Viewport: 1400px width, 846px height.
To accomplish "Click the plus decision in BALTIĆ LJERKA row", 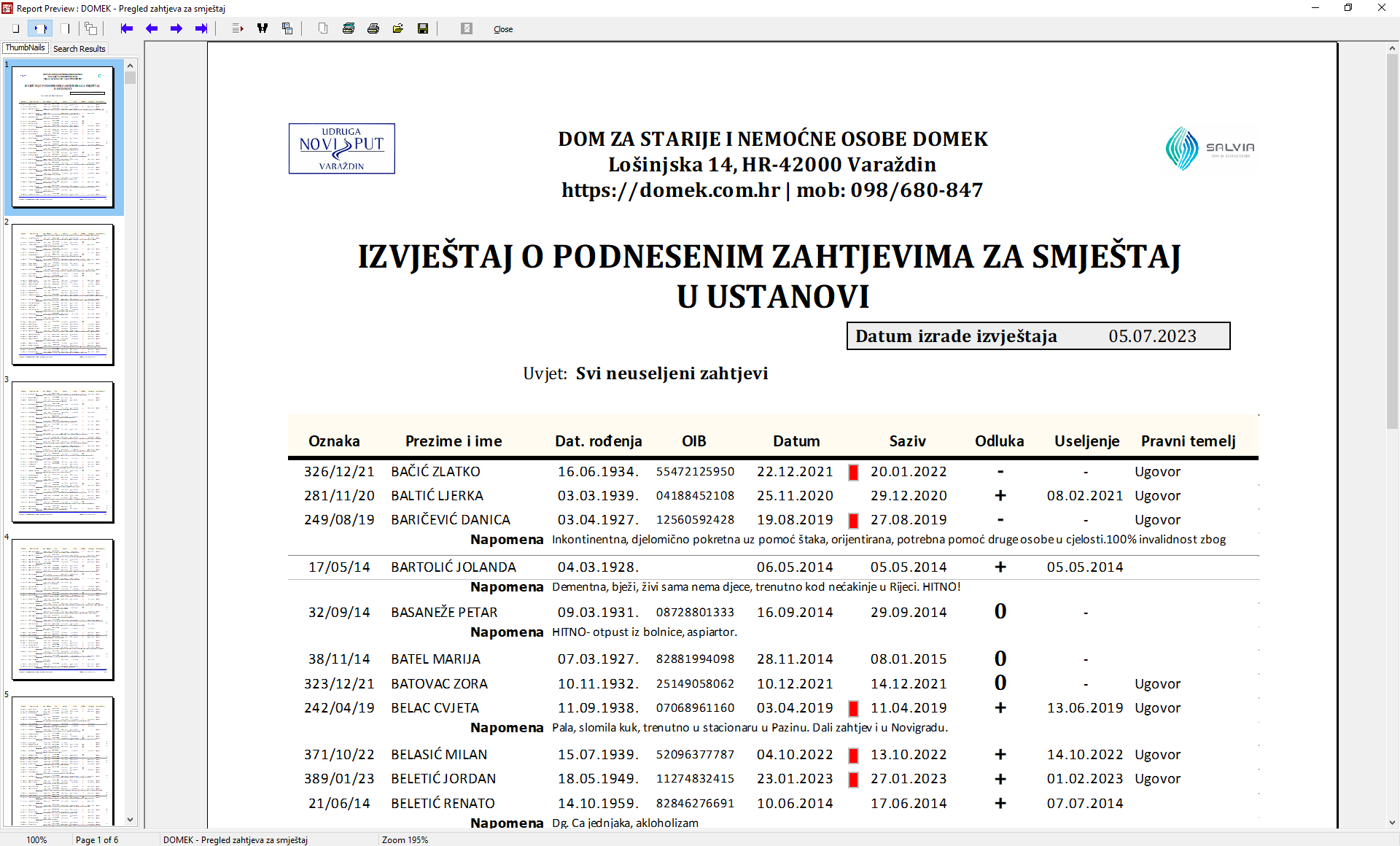I will (1000, 496).
